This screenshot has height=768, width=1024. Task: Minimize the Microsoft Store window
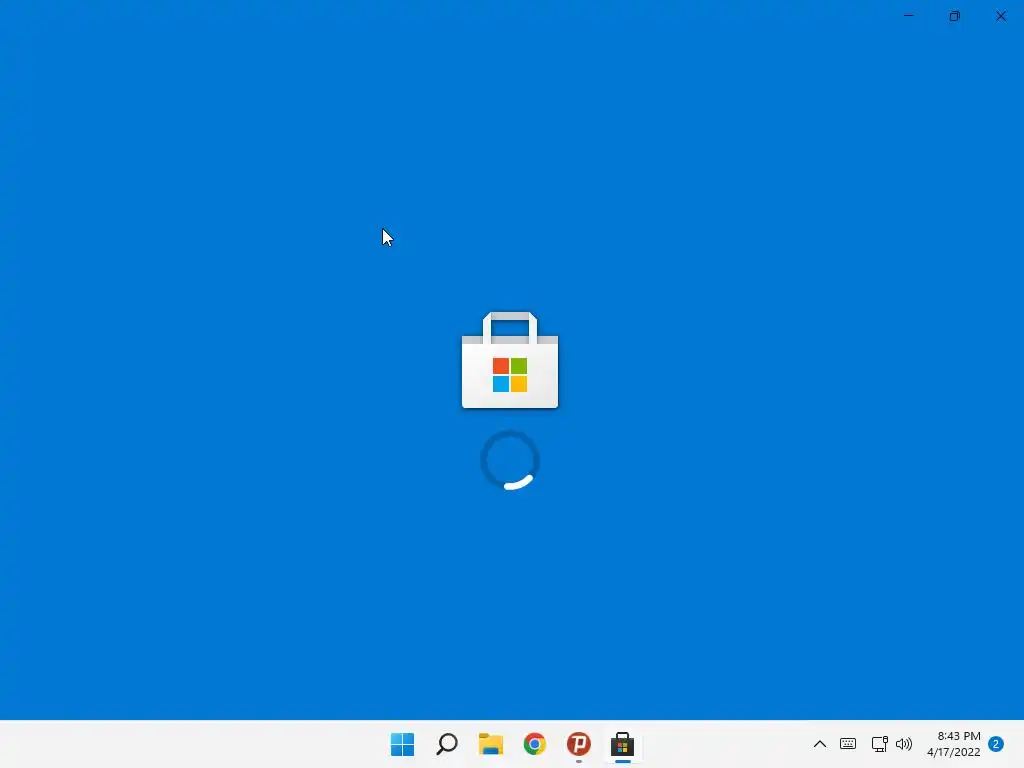(x=908, y=16)
